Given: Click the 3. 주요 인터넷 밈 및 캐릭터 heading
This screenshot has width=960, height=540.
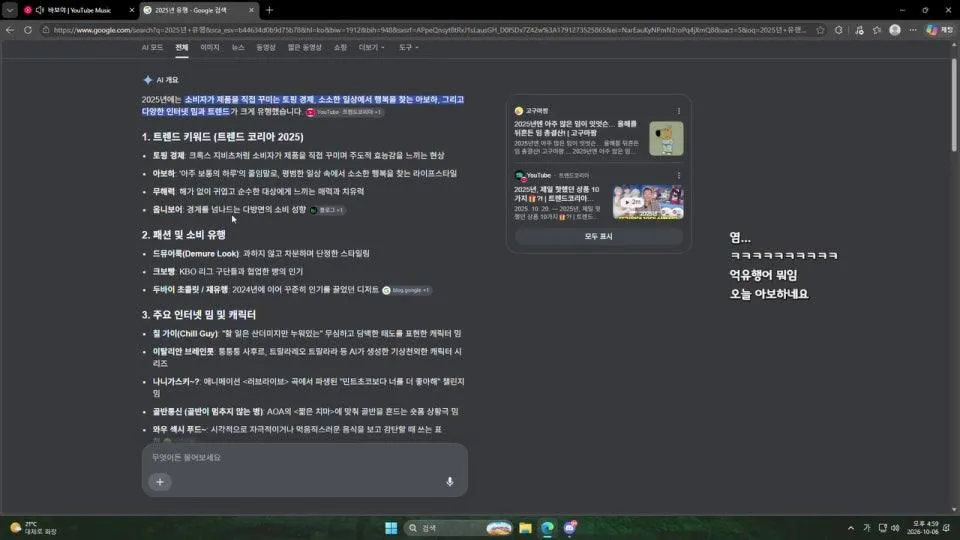Looking at the screenshot, I should click(x=198, y=315).
